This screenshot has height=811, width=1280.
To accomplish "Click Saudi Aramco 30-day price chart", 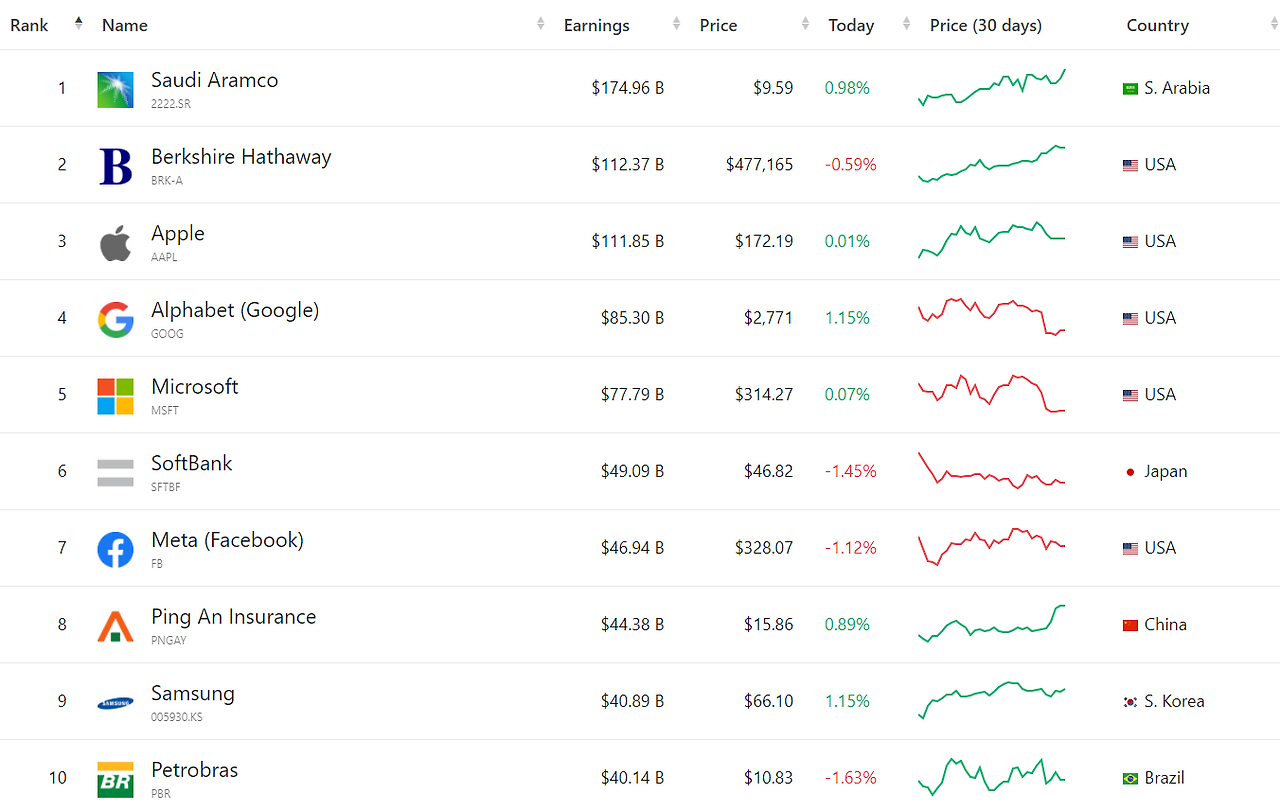I will pos(992,87).
